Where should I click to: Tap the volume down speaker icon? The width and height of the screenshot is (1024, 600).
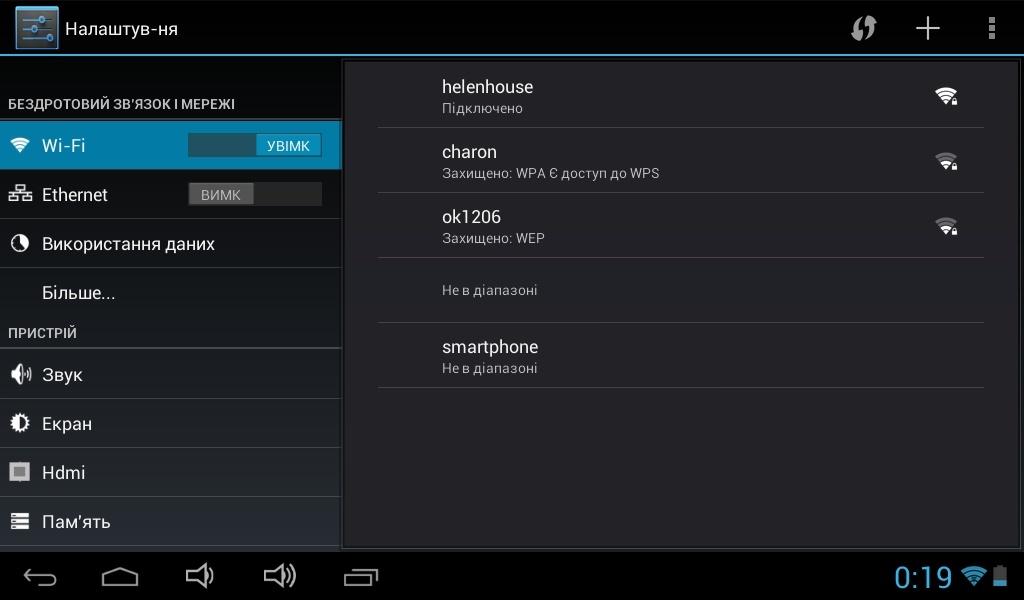click(x=200, y=575)
